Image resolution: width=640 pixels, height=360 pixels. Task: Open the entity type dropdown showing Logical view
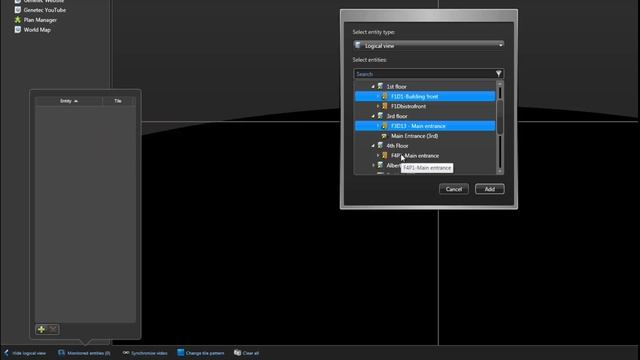point(429,45)
